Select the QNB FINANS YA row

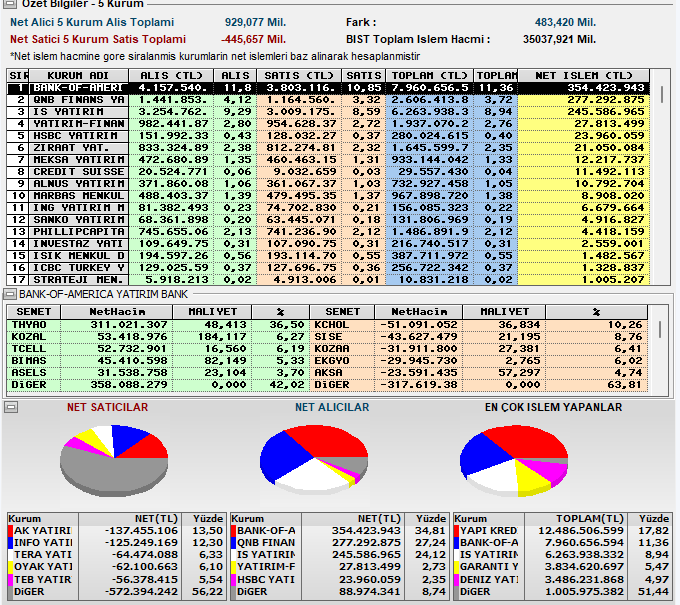pos(328,100)
